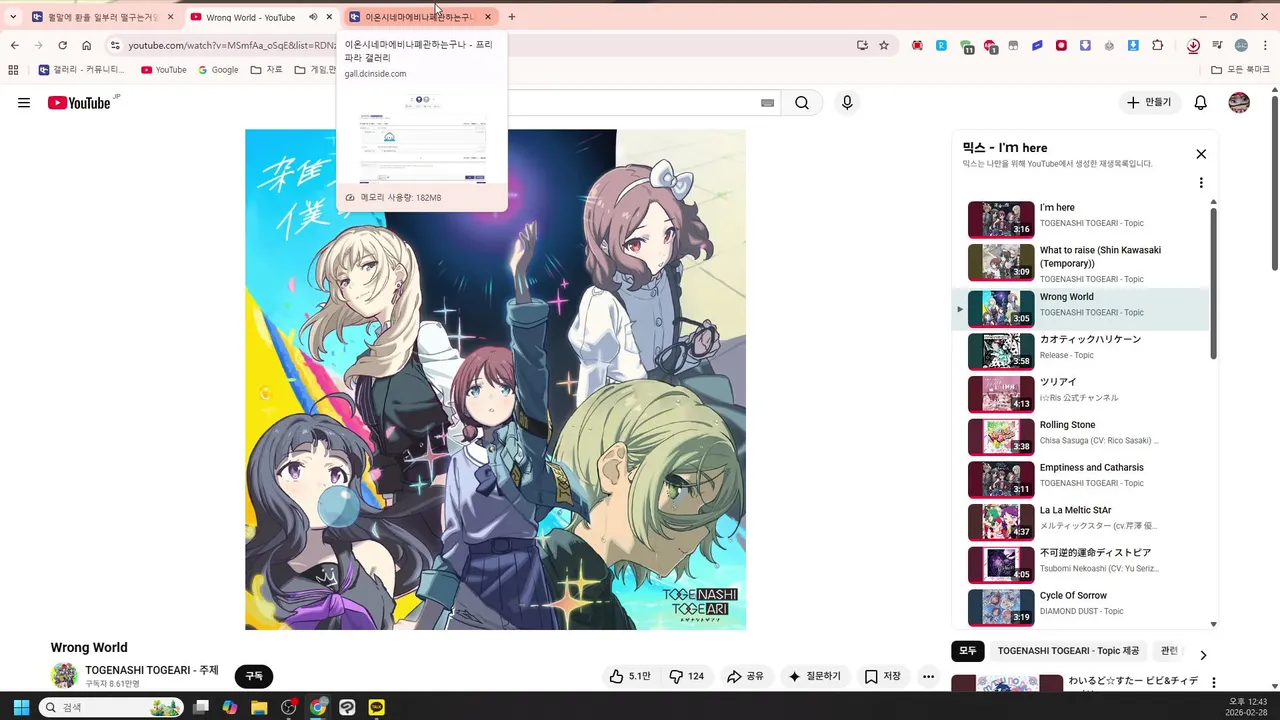The image size is (1280, 720).
Task: Click the playlist panel scrollbar
Action: click(x=1214, y=284)
